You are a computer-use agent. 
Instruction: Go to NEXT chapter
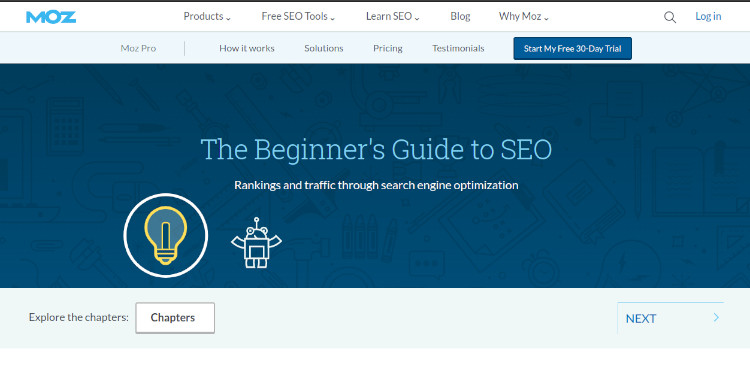671,318
